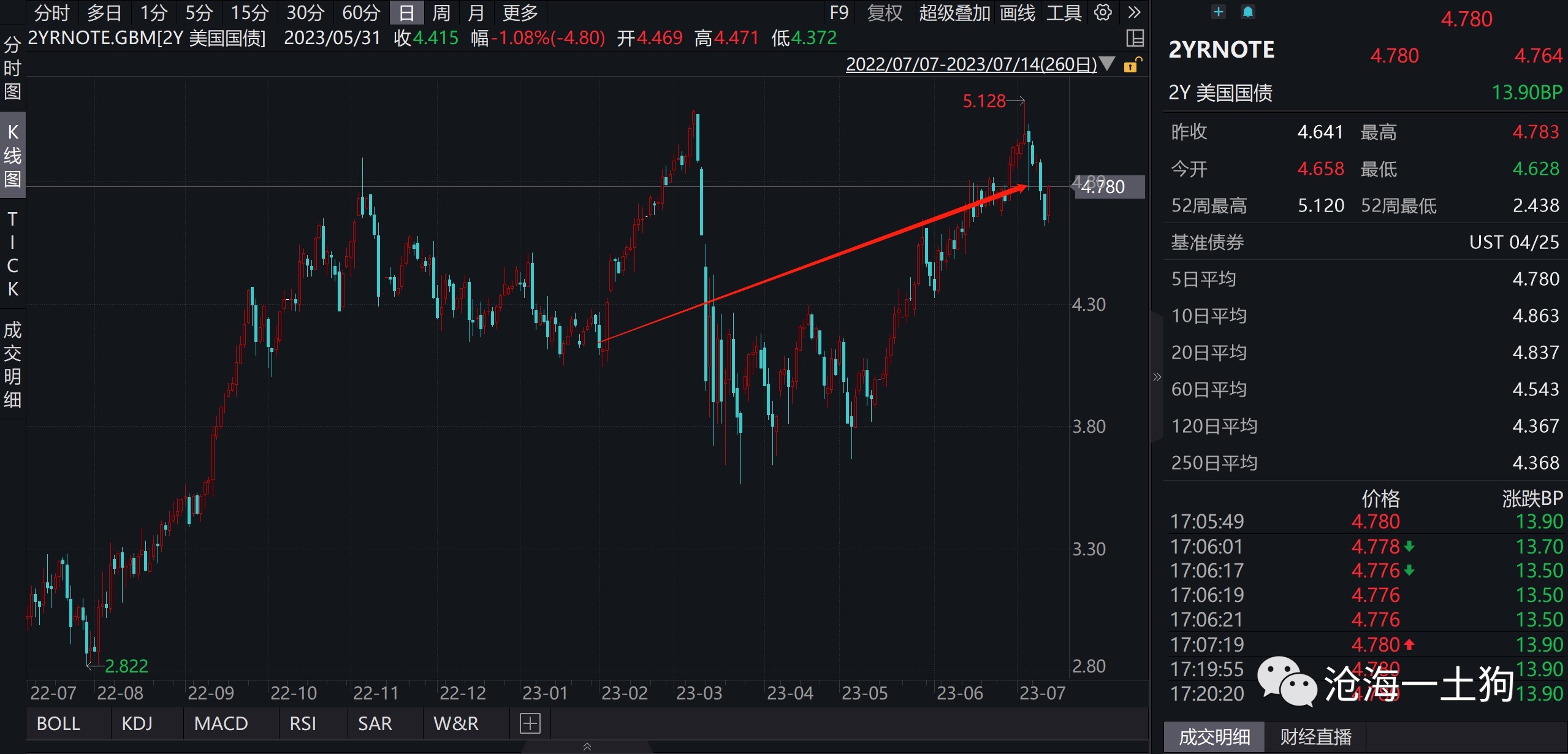Click the double-arrow more tools icon
Image resolution: width=1568 pixels, height=754 pixels.
1134,12
